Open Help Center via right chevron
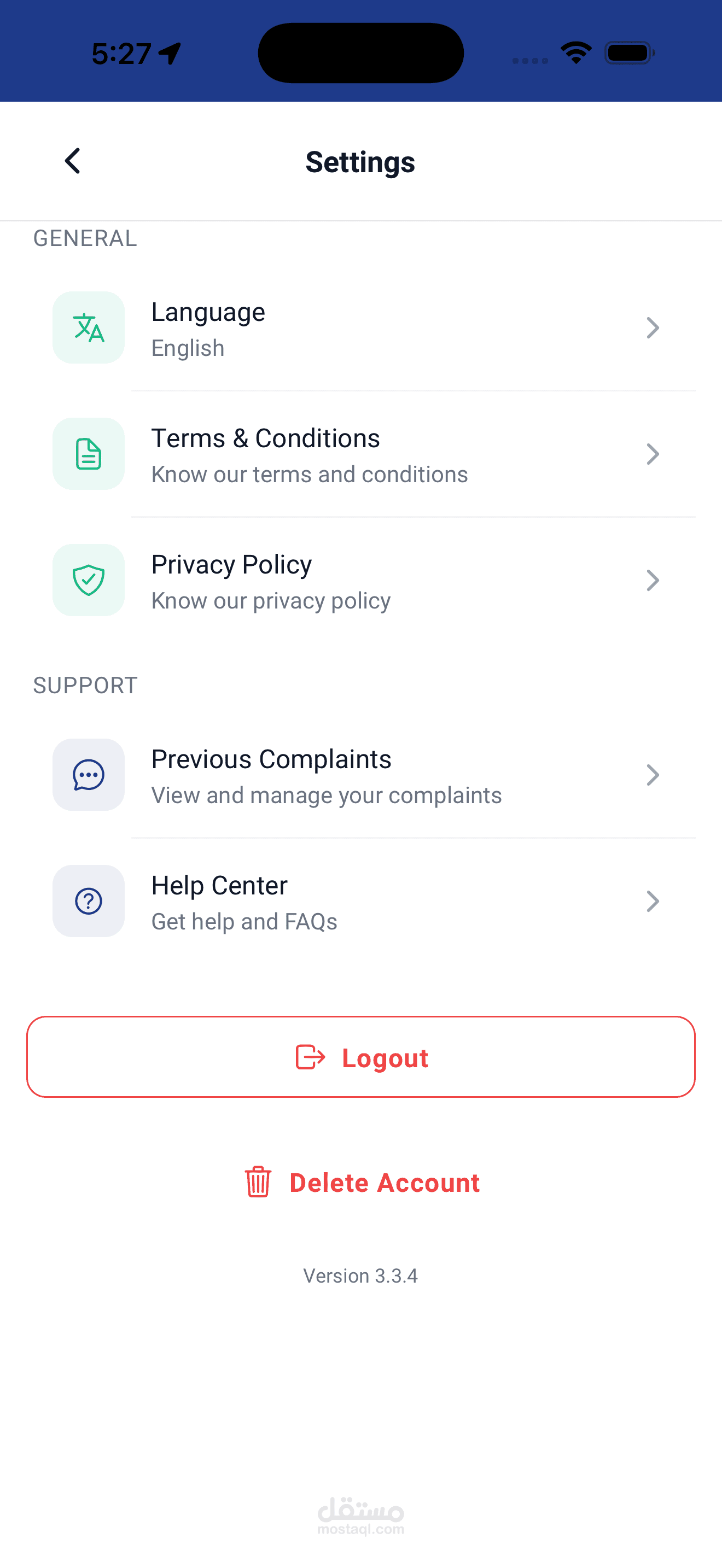The width and height of the screenshot is (722, 1568). (x=653, y=902)
